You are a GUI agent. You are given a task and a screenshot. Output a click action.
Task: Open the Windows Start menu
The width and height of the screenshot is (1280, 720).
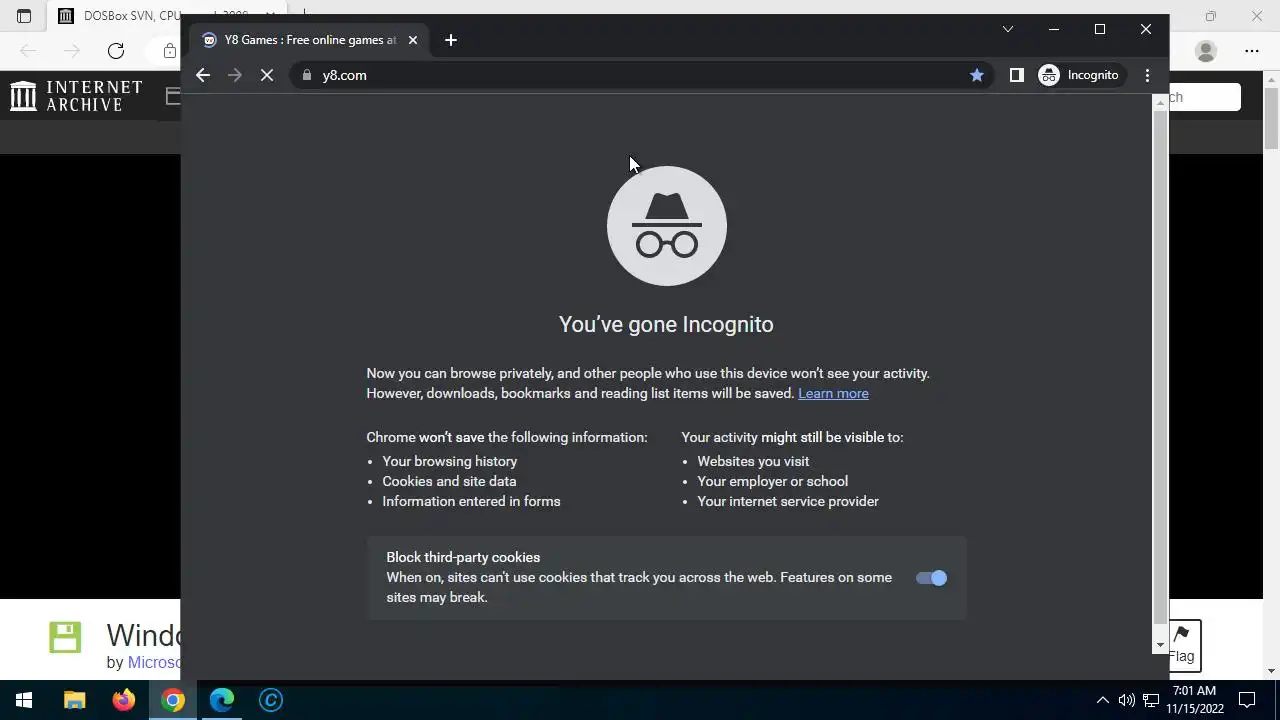pyautogui.click(x=24, y=700)
